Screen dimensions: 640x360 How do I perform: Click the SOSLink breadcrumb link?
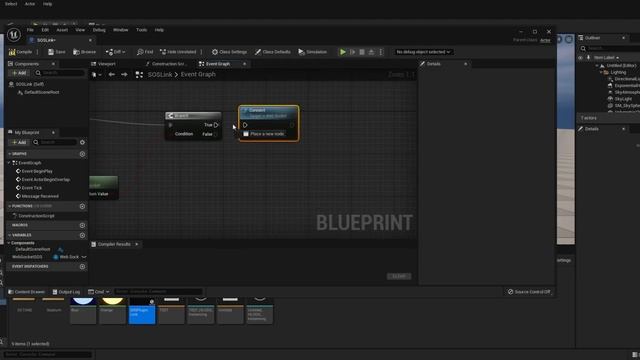[x=160, y=75]
